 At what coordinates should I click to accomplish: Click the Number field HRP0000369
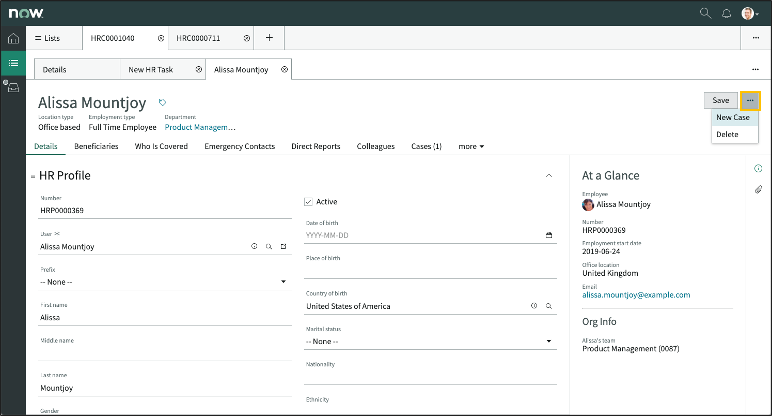pyautogui.click(x=165, y=210)
